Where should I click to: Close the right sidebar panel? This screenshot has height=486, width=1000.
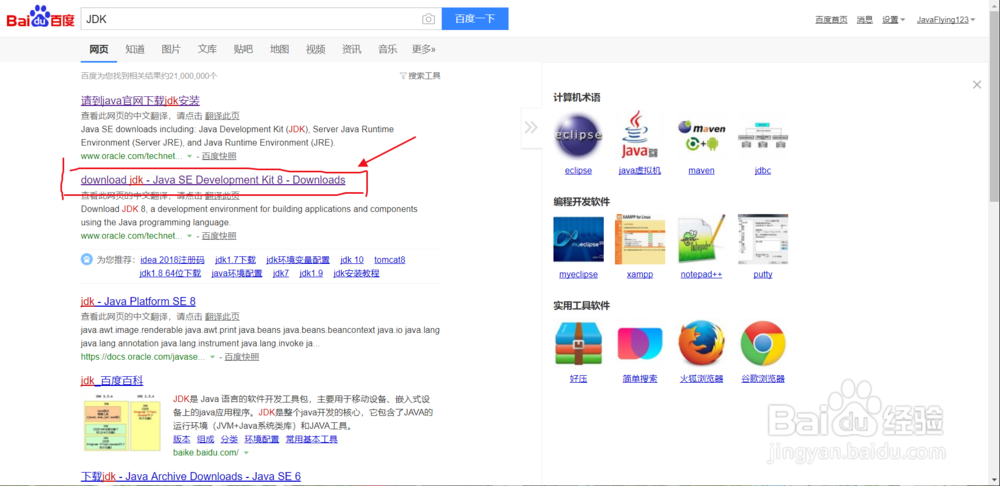[976, 84]
